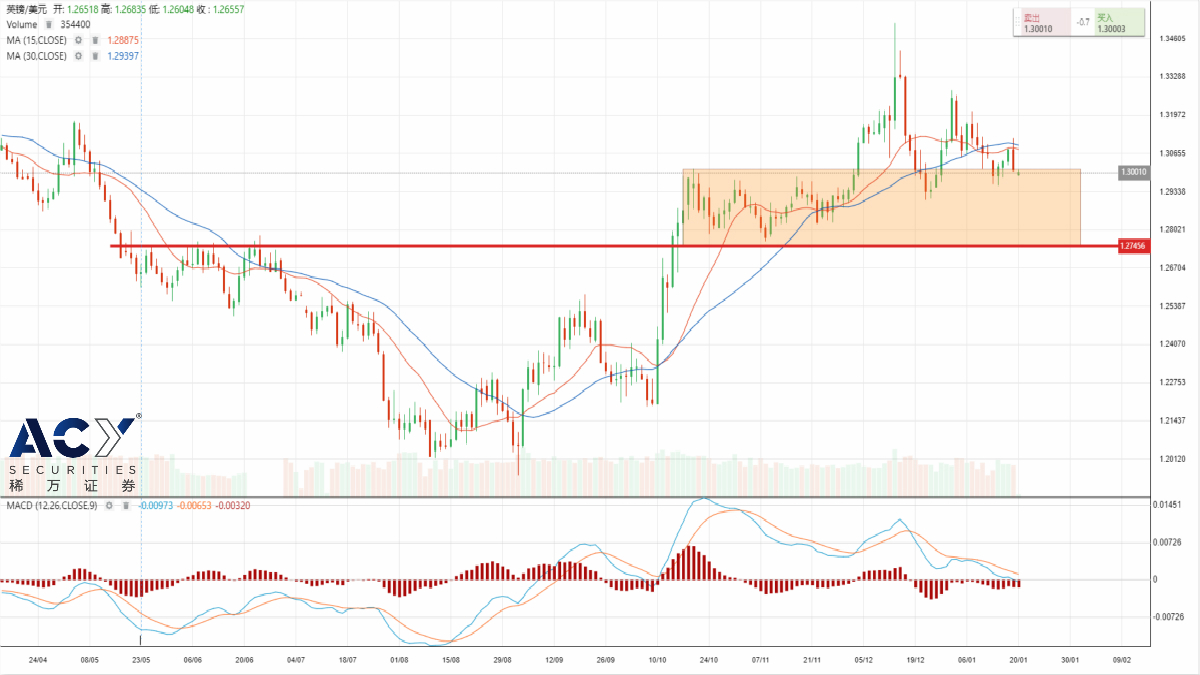Click the -0.7 spread value
Screen dimensions: 1200x675
1082,22
